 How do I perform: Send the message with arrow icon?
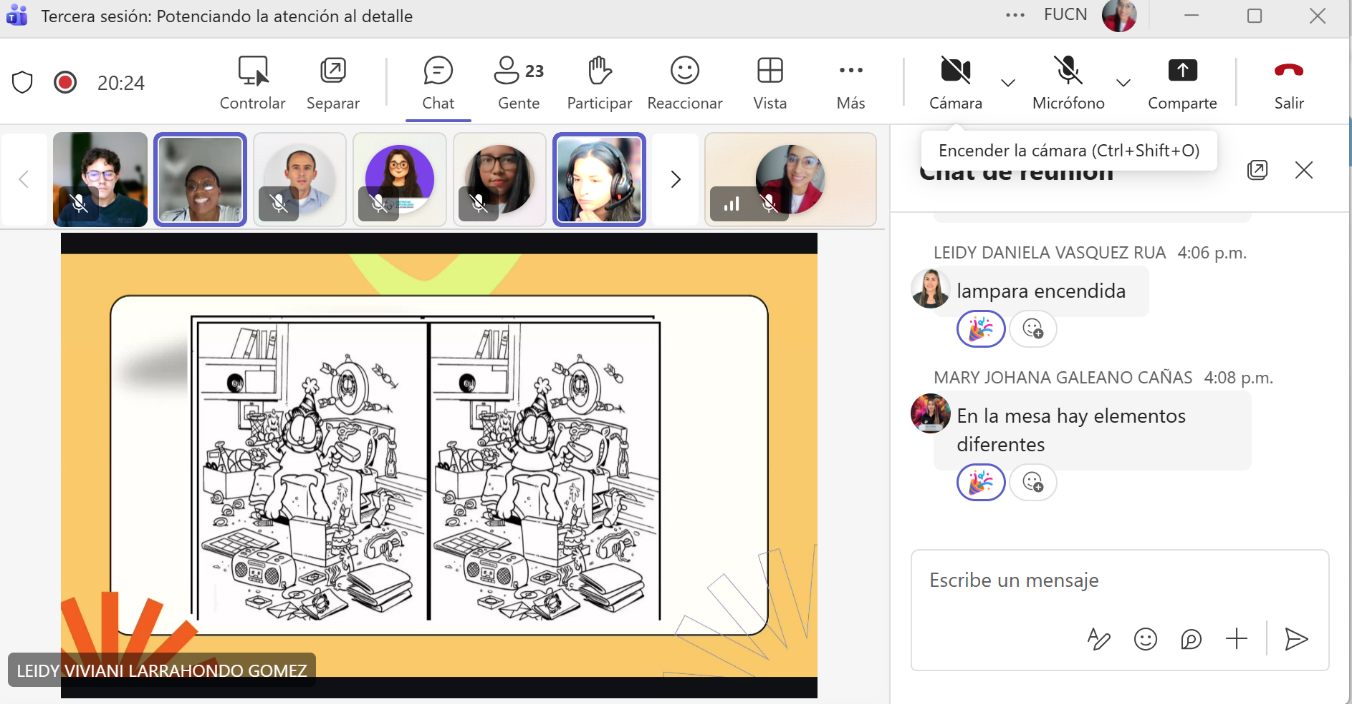coord(1296,639)
